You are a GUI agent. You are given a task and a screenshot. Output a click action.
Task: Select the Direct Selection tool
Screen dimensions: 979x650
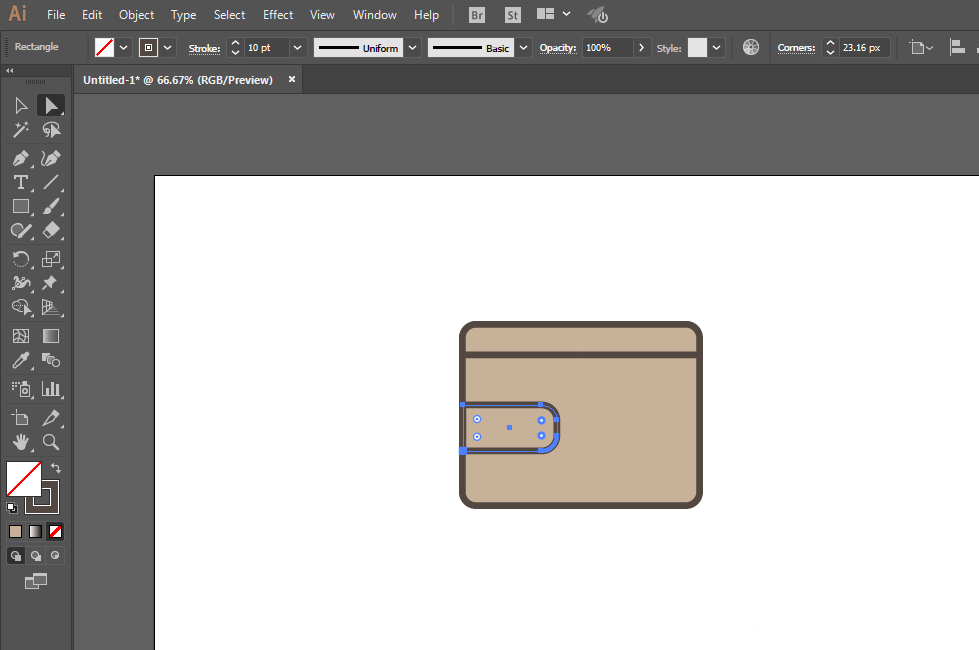pos(50,105)
